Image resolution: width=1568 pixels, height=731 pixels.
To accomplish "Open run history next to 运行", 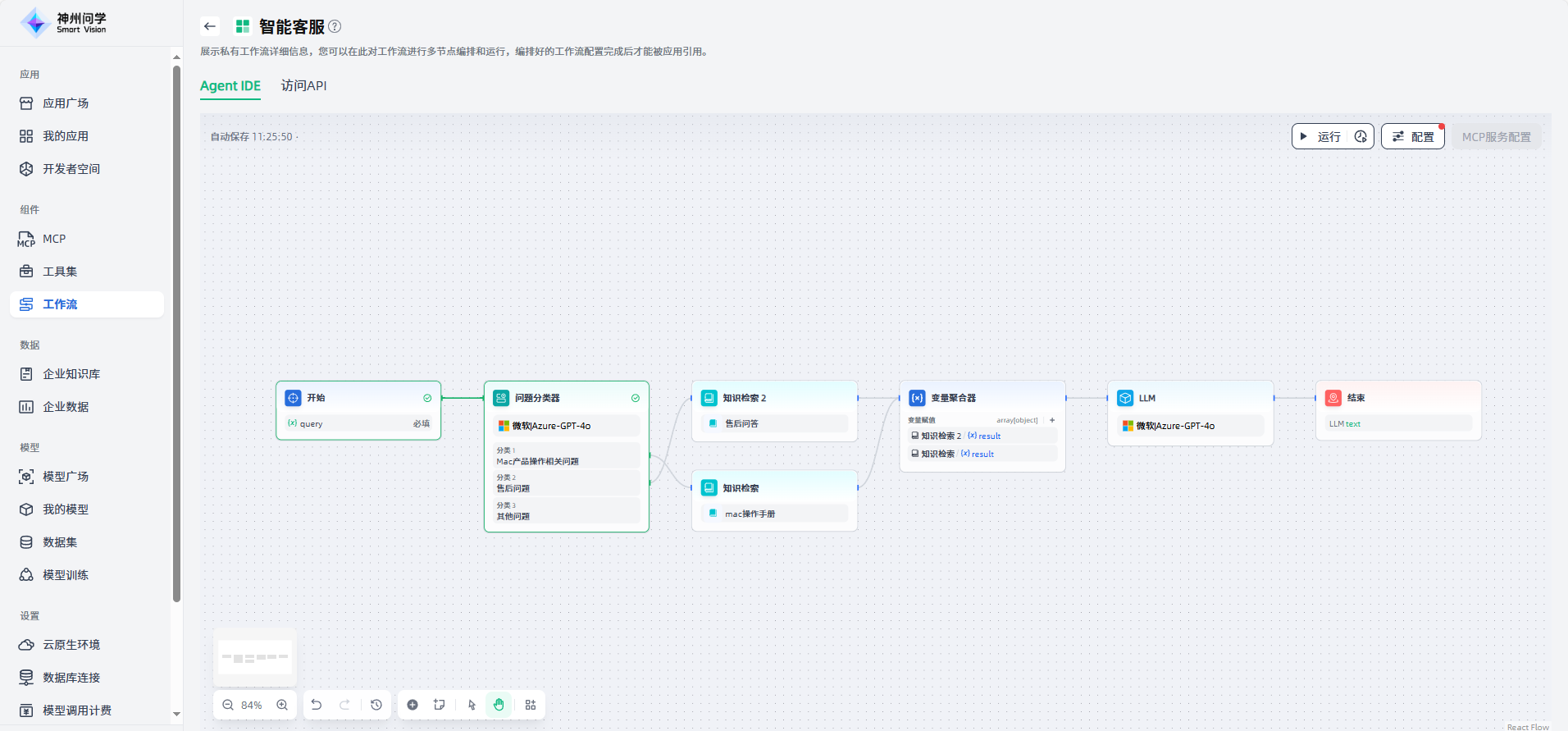I will tap(1361, 137).
